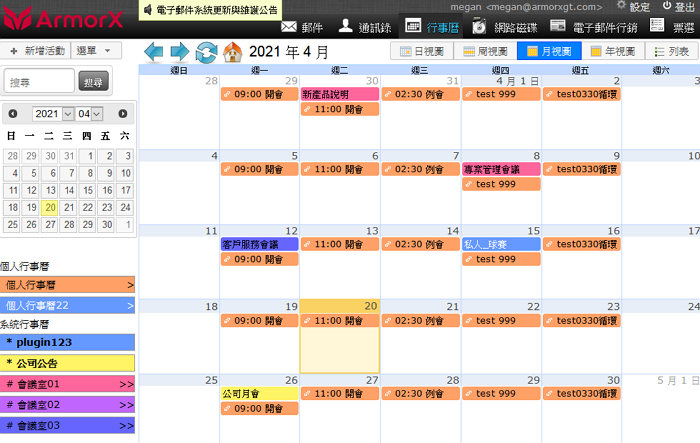700x443 pixels.
Task: Open 通訊錄 contacts from the top navigation
Action: pyautogui.click(x=360, y=26)
